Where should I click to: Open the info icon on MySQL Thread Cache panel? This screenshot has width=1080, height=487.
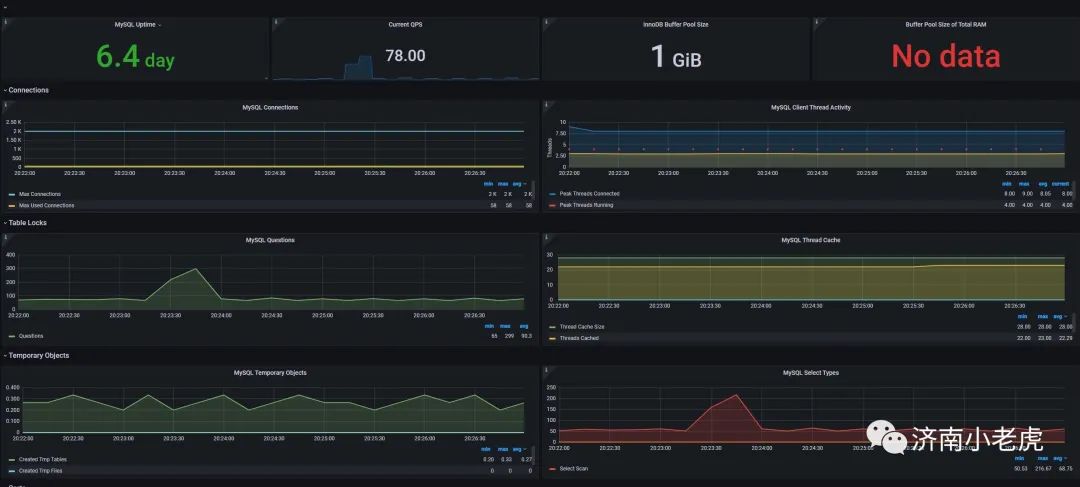pos(546,238)
